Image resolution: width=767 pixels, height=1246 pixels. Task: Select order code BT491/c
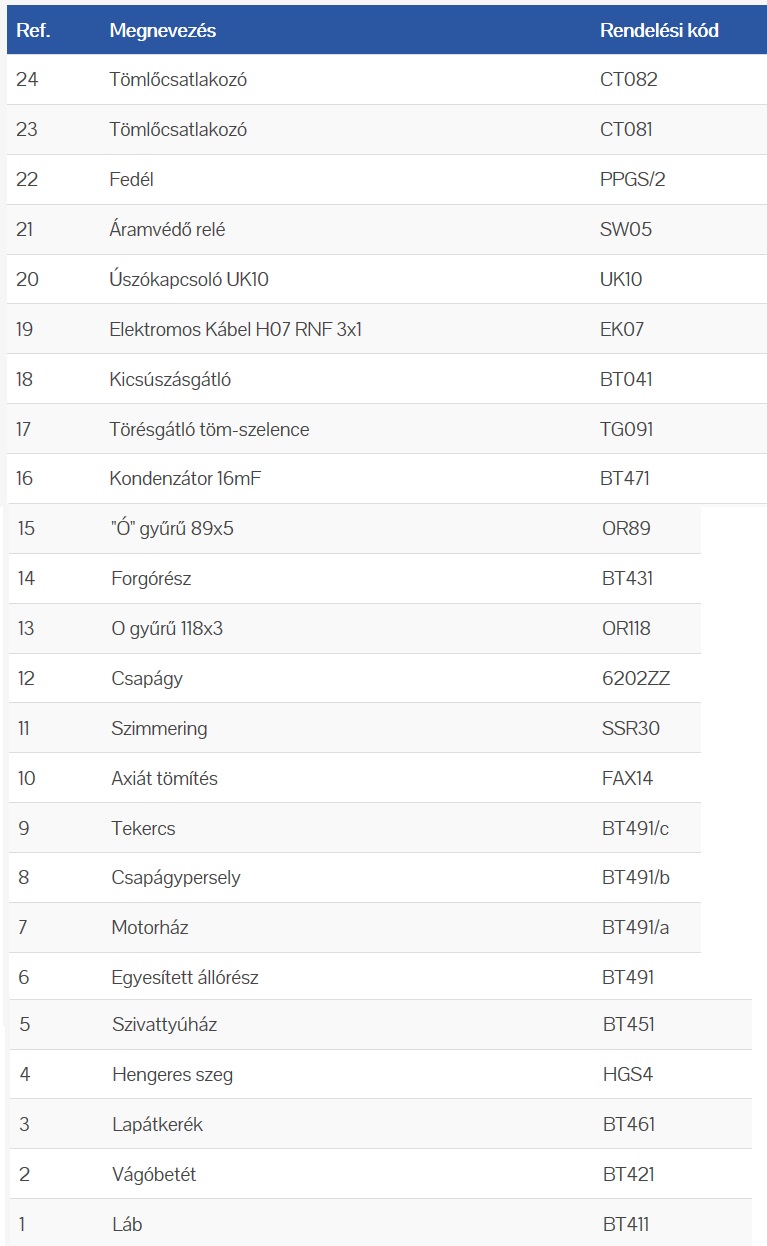636,828
